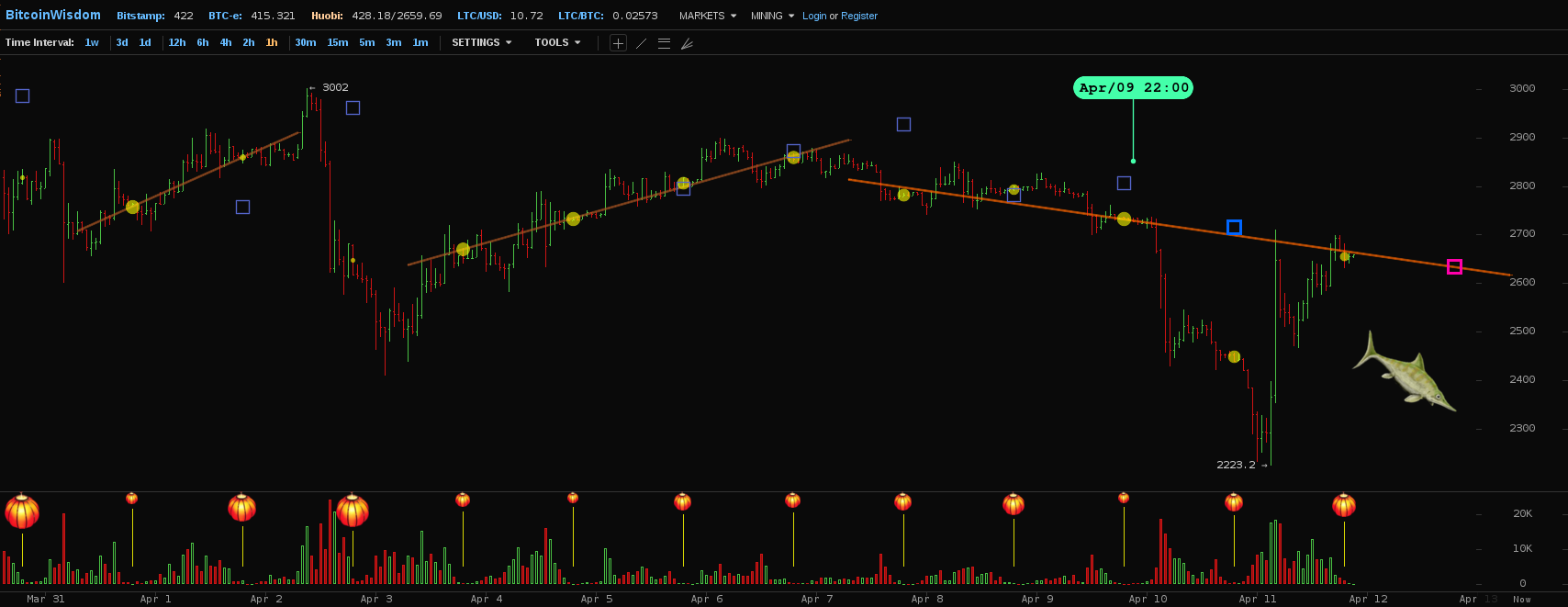This screenshot has width=1568, height=607.
Task: Select the fan lines drawing tool
Action: [687, 43]
